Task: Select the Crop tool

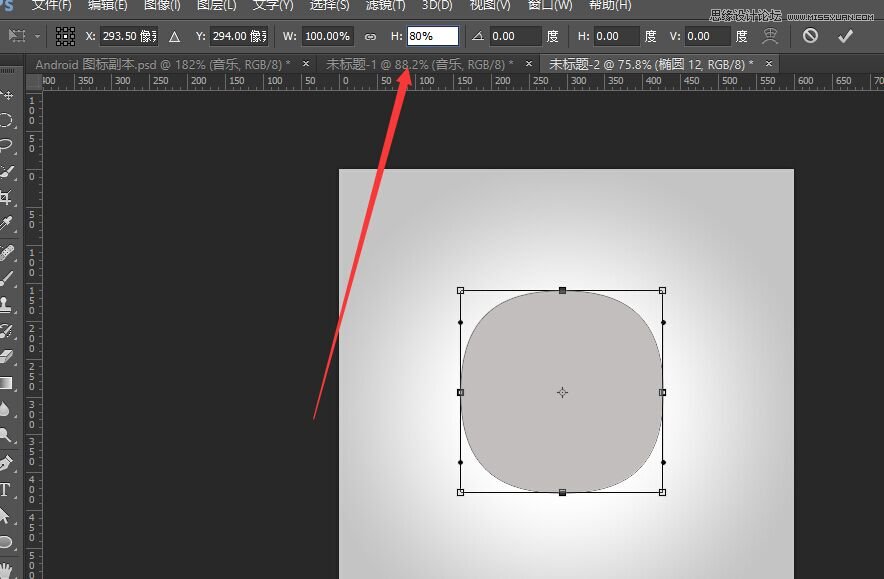Action: tap(7, 198)
